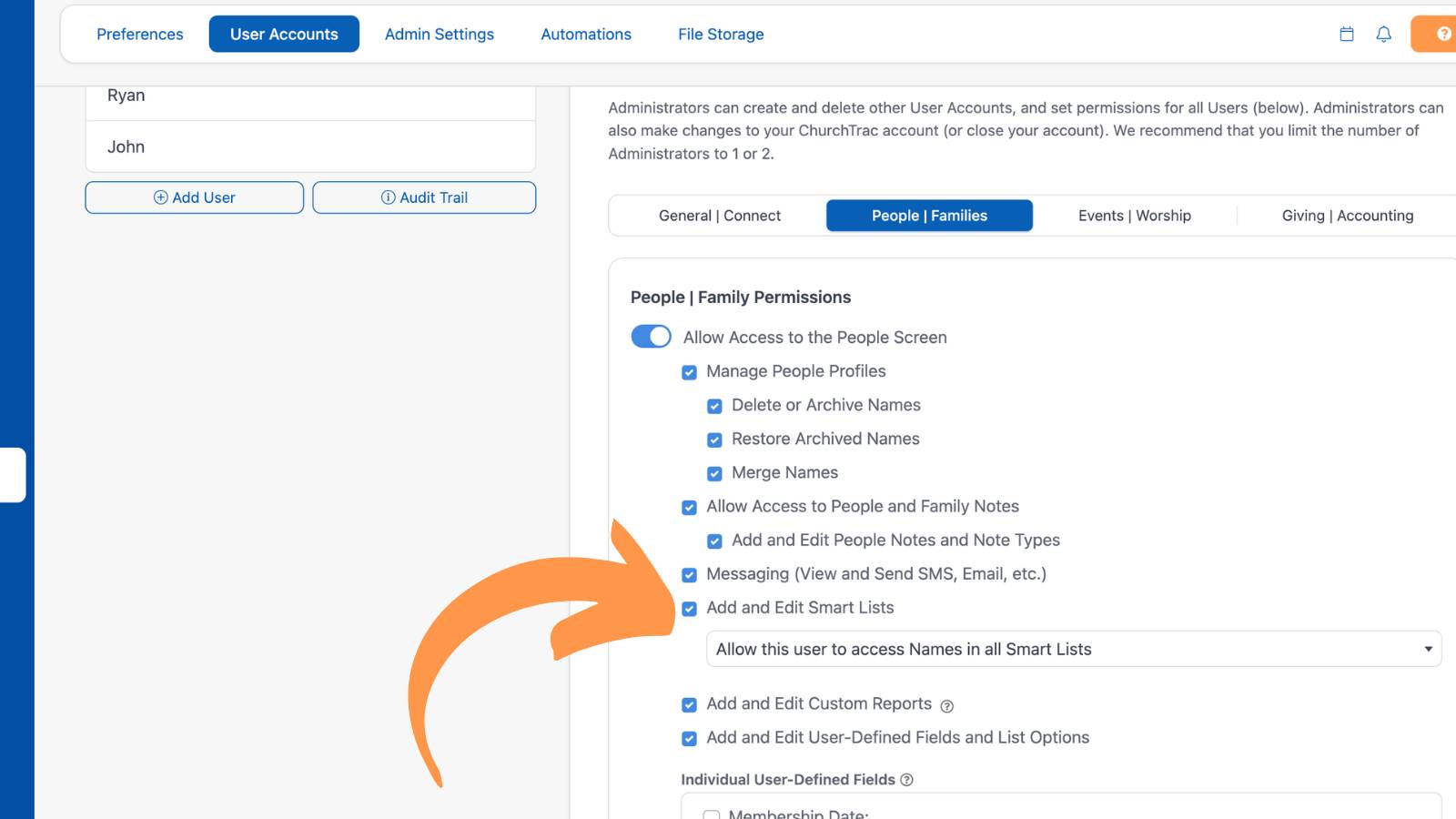Open the Audit Trail button
This screenshot has width=1456, height=819.
click(424, 197)
